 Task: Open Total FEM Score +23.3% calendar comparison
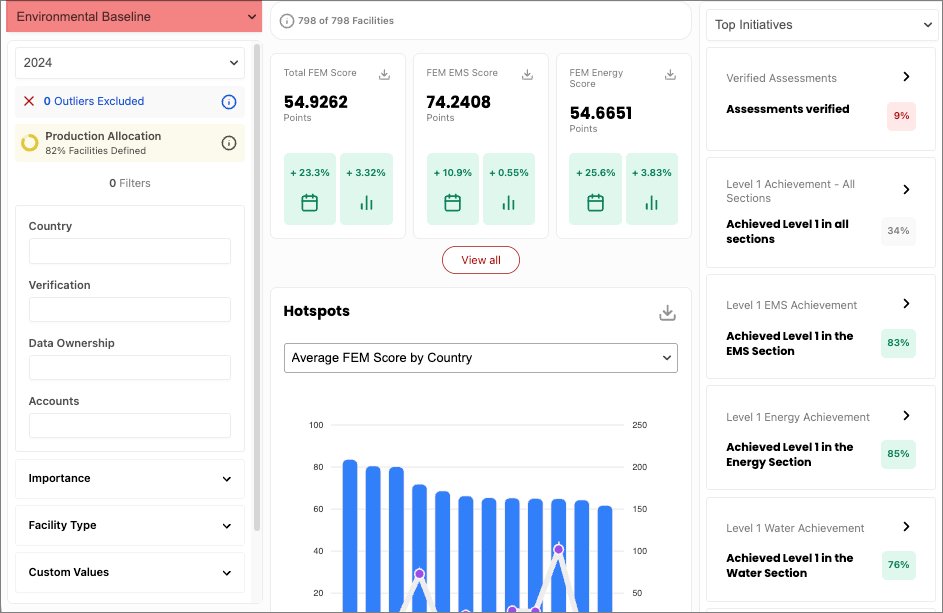coord(310,189)
